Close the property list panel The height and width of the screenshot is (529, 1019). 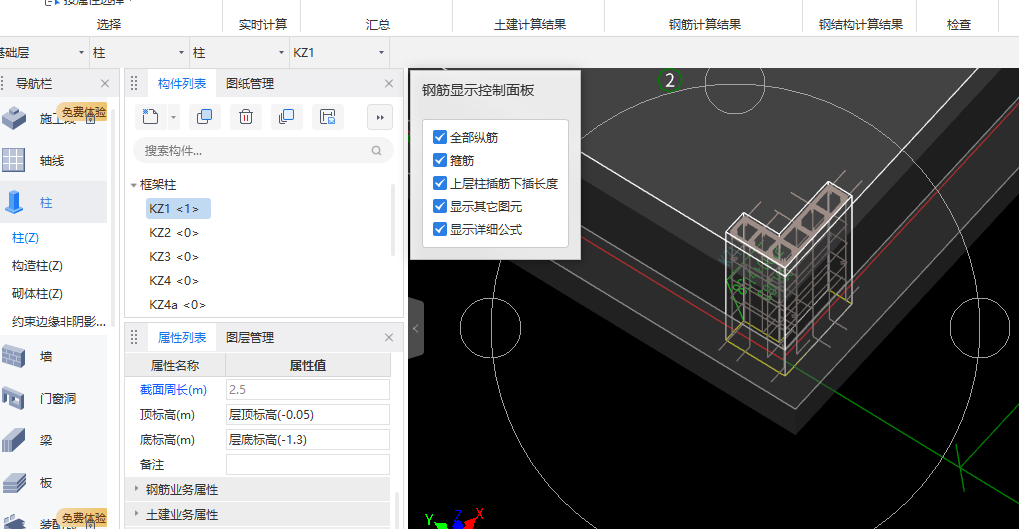(x=389, y=337)
